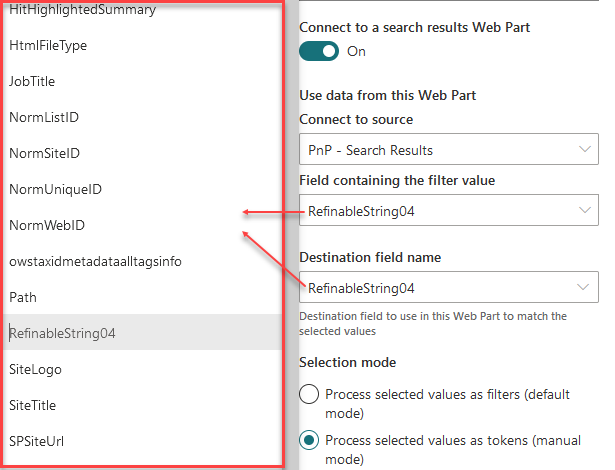This screenshot has width=615, height=470.
Task: Click chevron icon on PnP Search Results dropdown
Action: 584,150
